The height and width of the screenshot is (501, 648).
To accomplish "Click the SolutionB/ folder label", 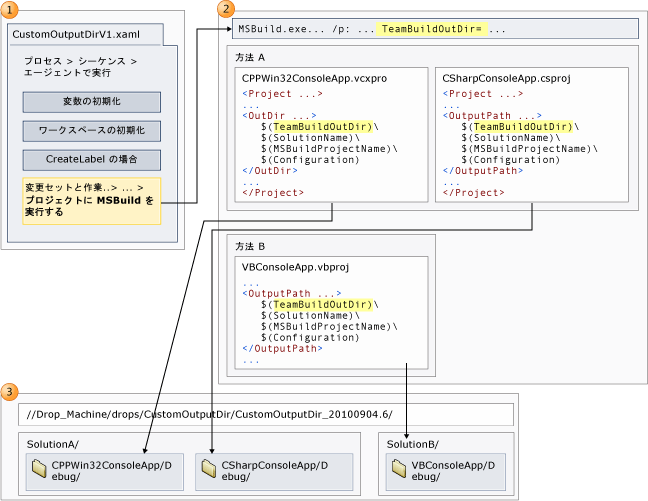I will click(412, 444).
